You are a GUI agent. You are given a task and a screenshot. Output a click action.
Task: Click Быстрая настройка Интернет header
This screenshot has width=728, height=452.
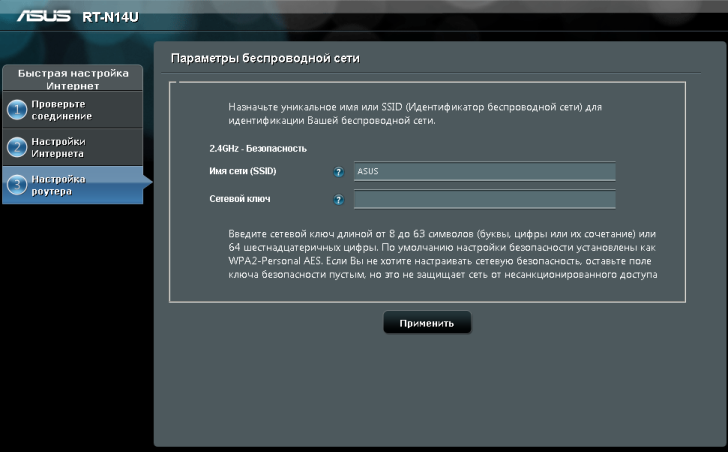point(73,78)
